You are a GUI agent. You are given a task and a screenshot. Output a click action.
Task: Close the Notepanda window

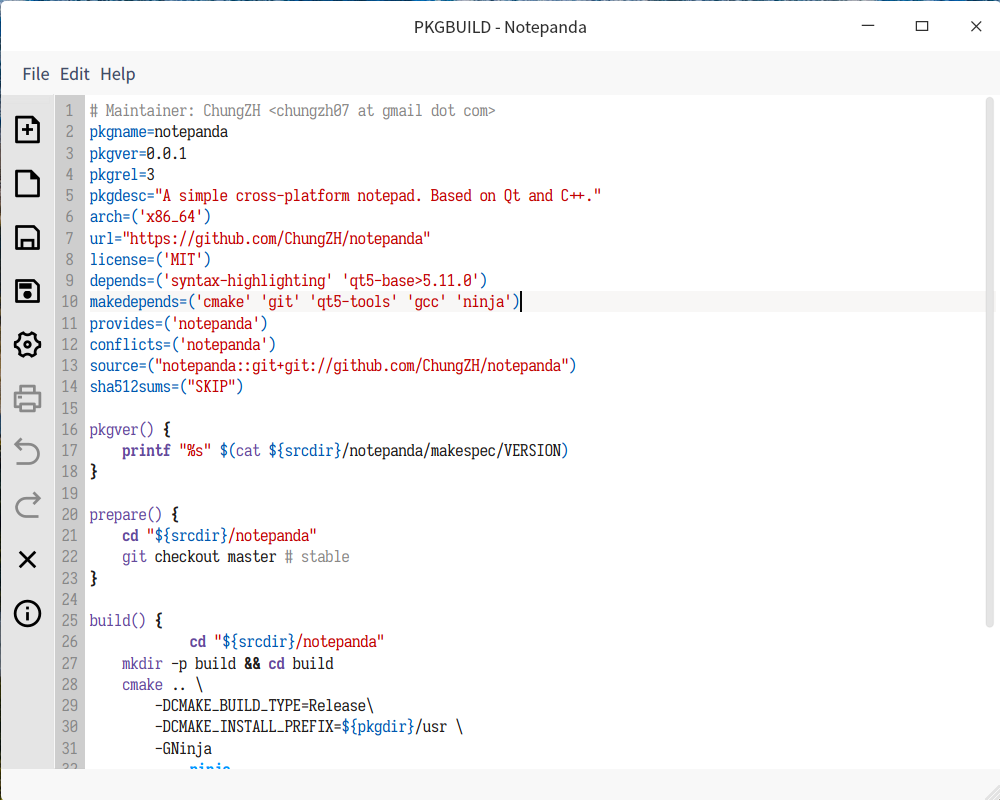coord(976,26)
